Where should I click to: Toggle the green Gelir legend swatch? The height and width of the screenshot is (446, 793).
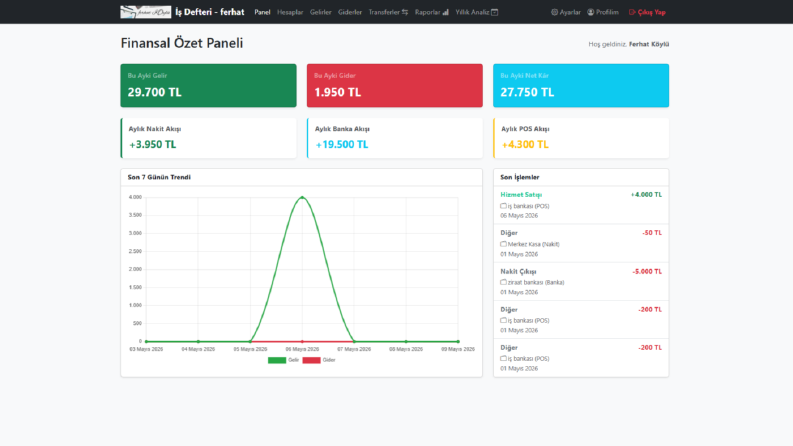pyautogui.click(x=277, y=360)
